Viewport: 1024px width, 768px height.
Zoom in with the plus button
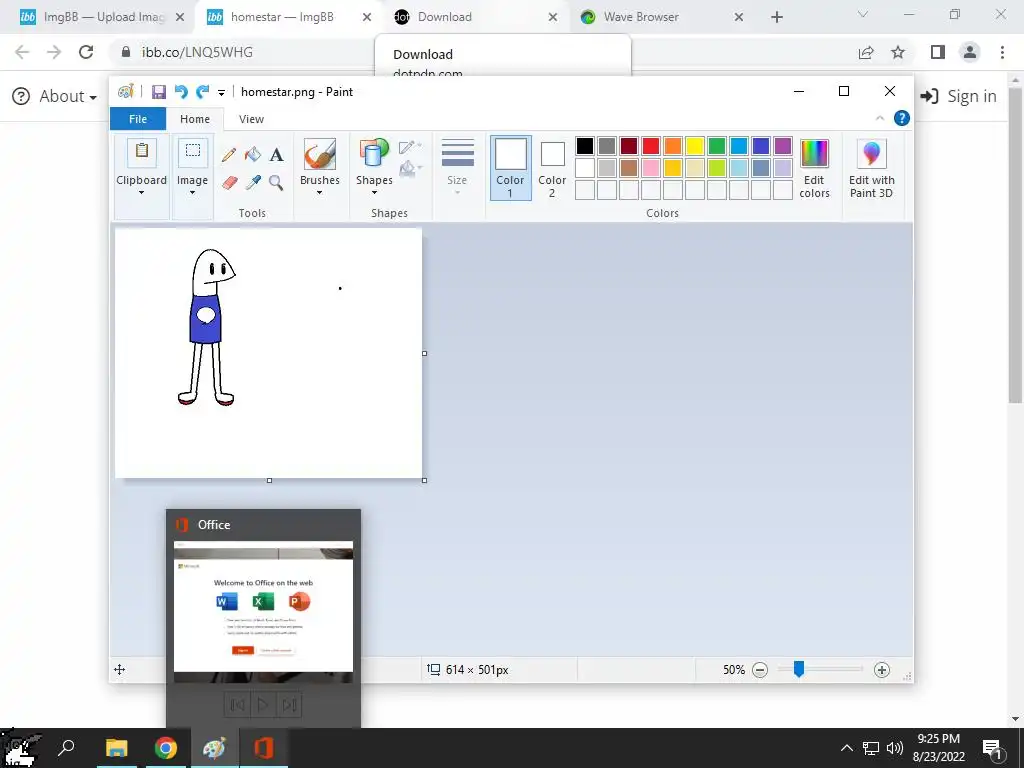pos(882,670)
